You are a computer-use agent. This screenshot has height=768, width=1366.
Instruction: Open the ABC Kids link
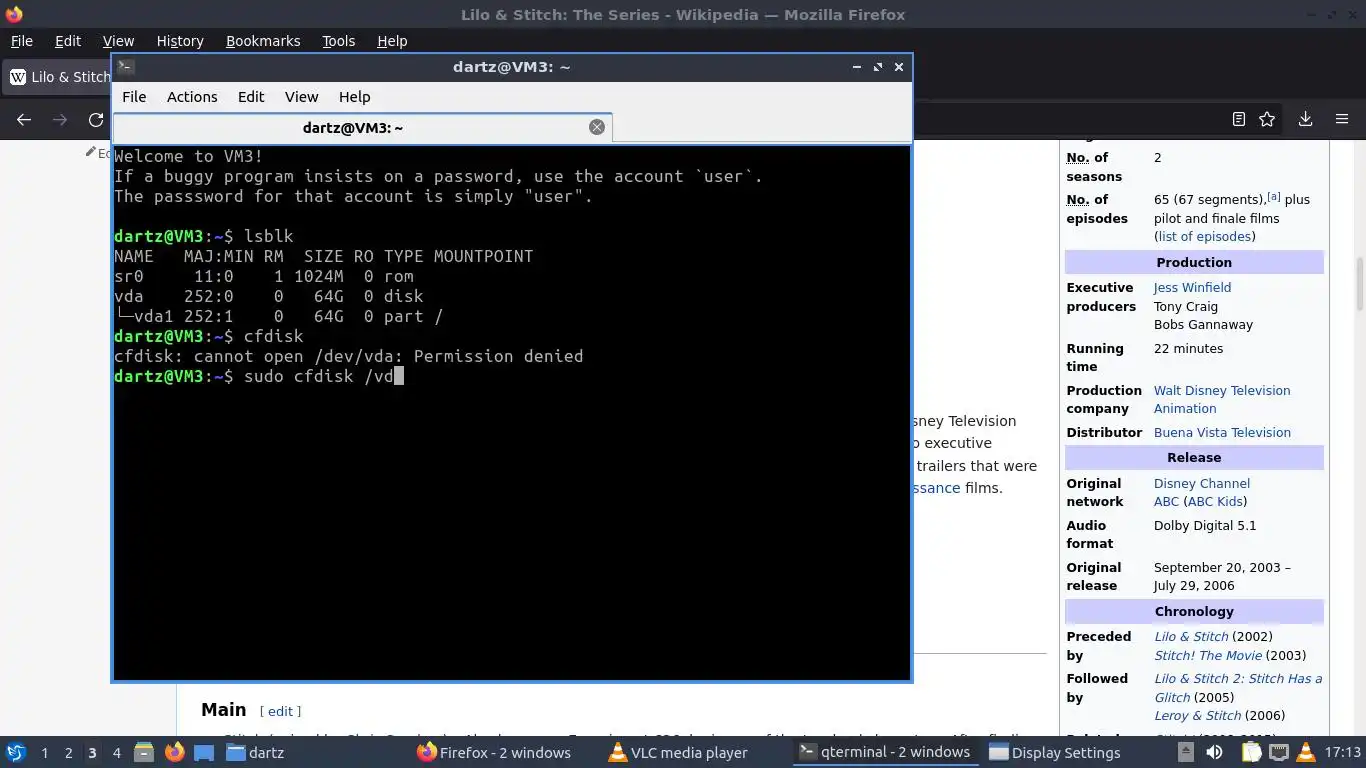pyautogui.click(x=1215, y=502)
